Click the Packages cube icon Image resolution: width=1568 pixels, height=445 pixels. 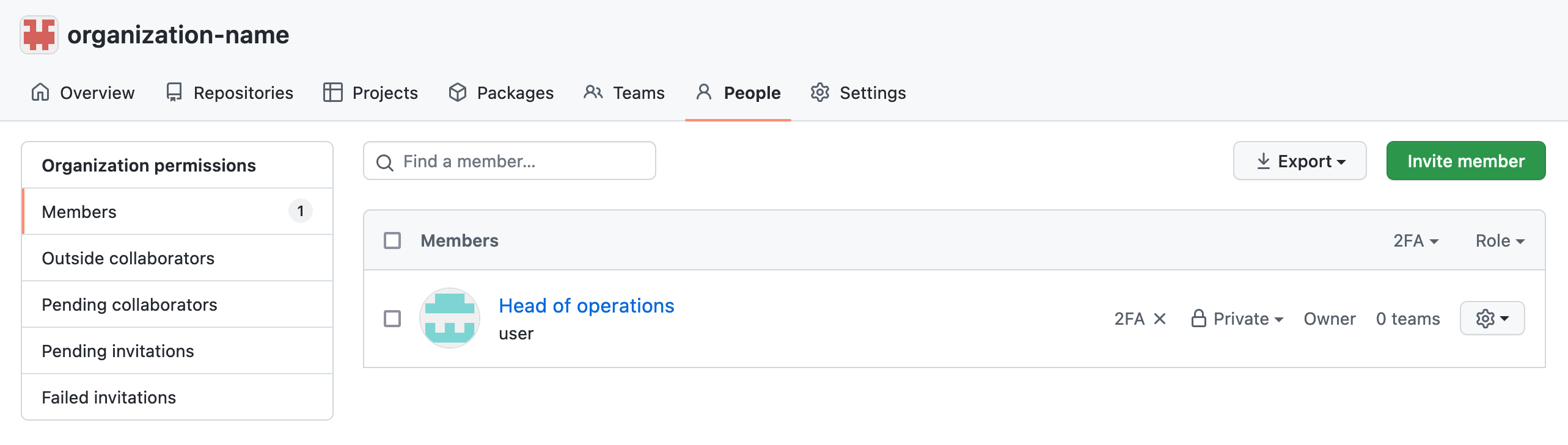point(458,92)
